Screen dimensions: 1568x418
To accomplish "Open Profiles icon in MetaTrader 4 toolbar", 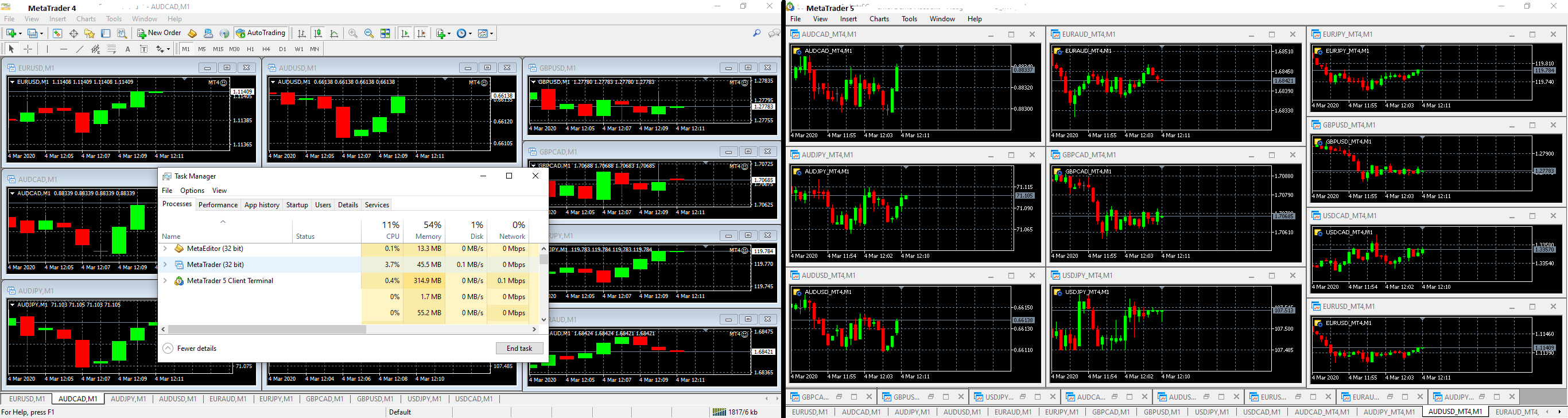I will click(x=32, y=33).
